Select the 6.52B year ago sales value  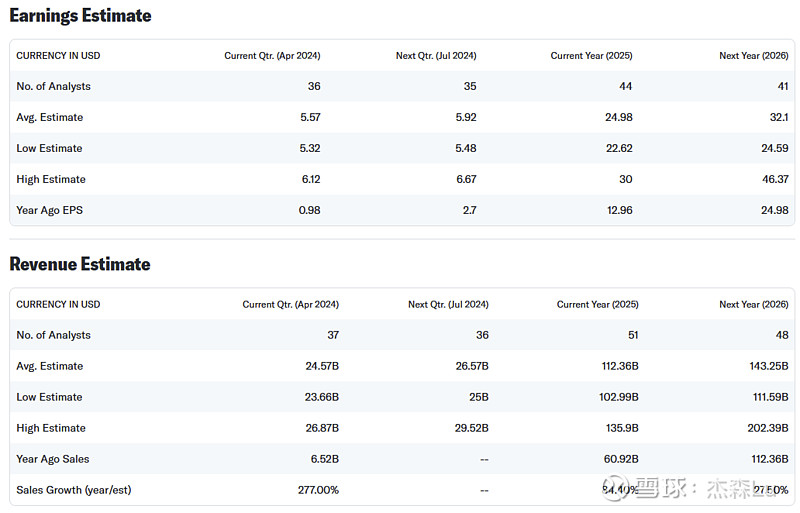322,459
